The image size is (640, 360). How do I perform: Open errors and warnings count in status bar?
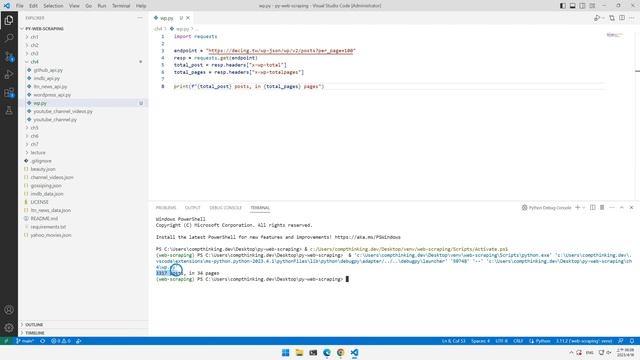coord(60,341)
